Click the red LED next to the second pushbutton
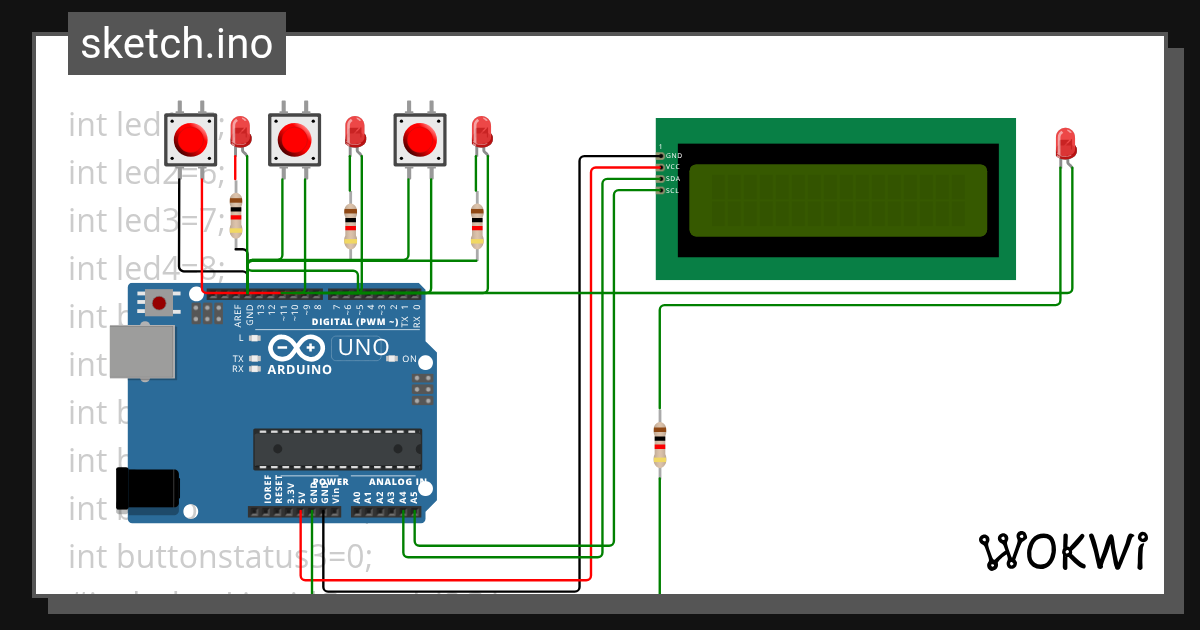This screenshot has width=1200, height=630. point(353,135)
